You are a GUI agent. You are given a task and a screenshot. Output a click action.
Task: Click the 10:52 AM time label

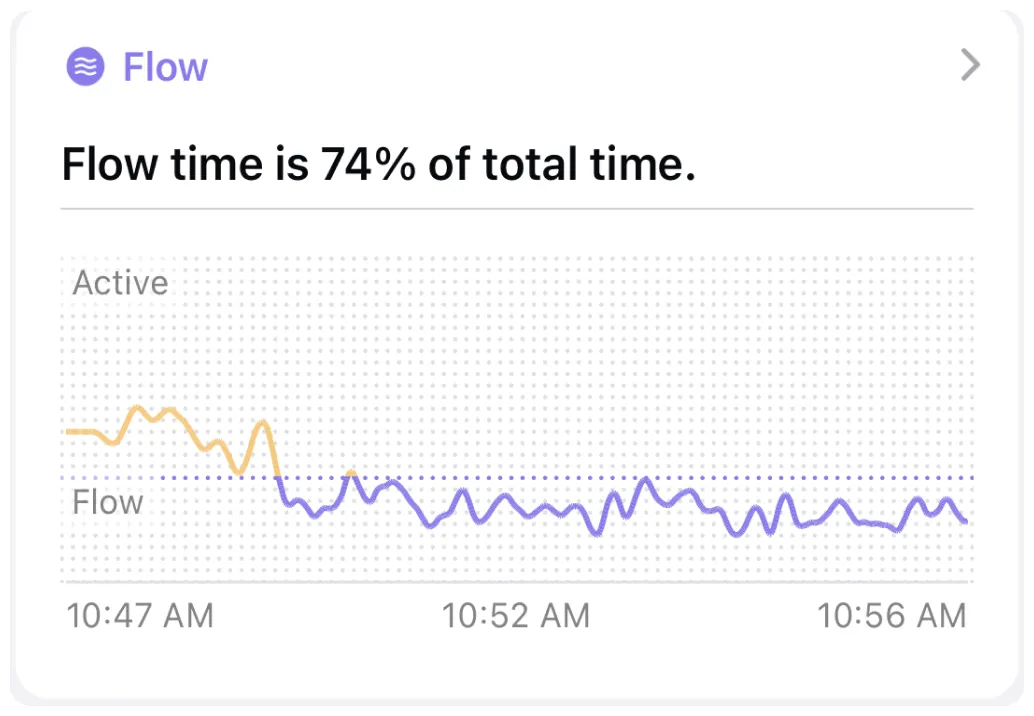516,616
